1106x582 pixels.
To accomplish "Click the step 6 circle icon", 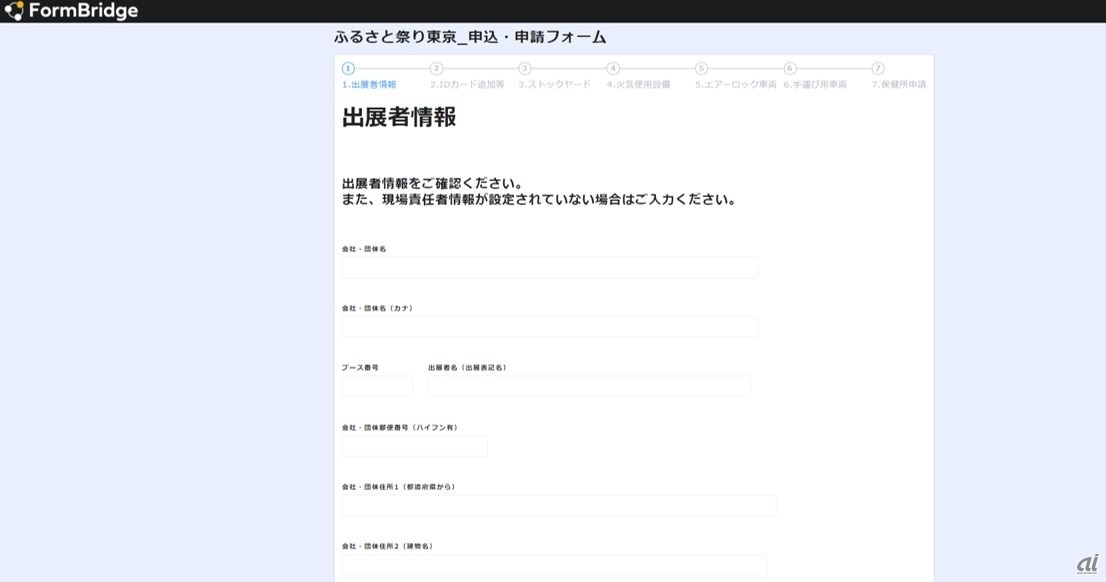I will [790, 68].
